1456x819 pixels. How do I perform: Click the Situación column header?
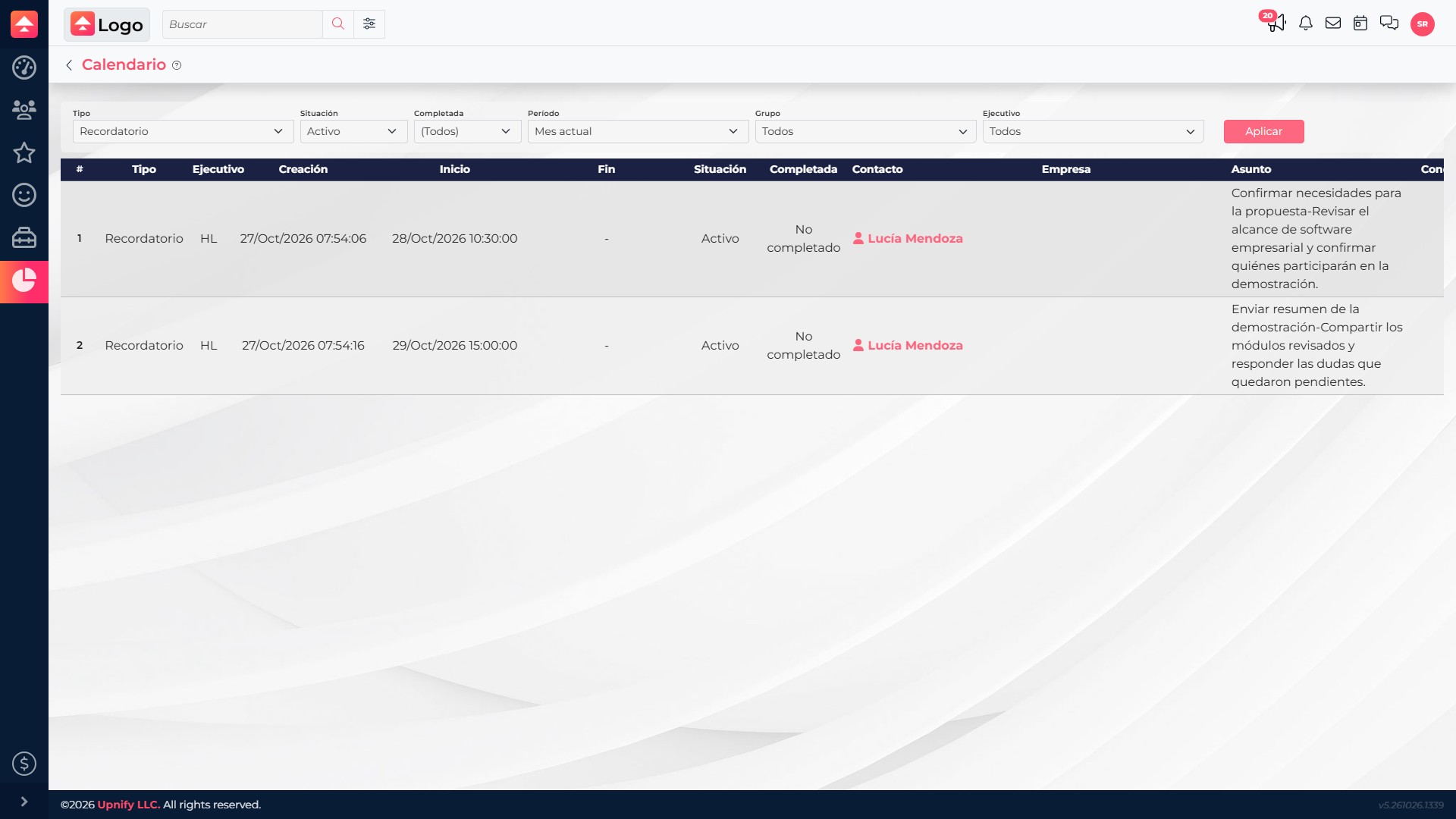(x=720, y=169)
